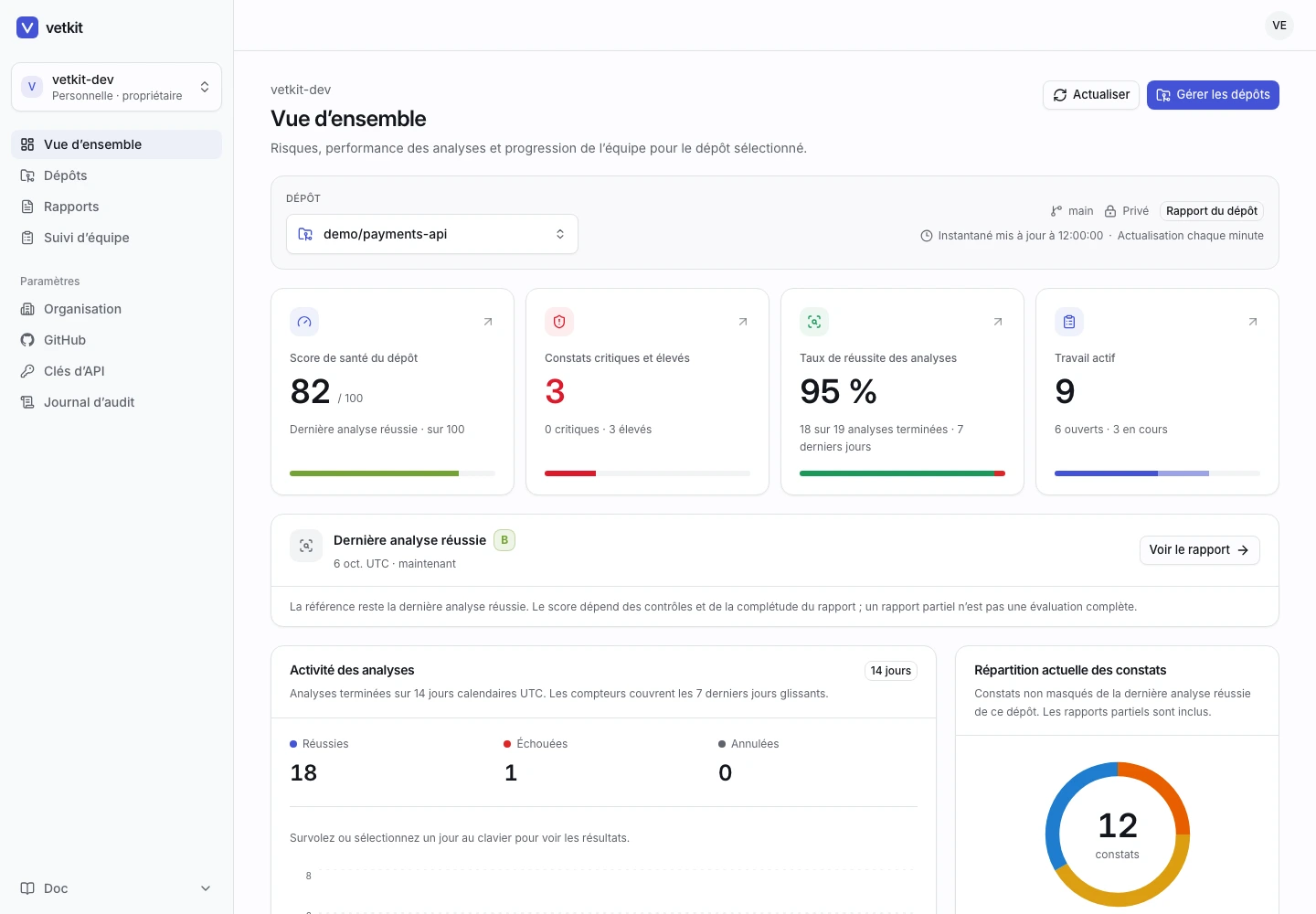Screen dimensions: 1316x914
Task: Click the Réussies count 18
Action: [x=303, y=773]
